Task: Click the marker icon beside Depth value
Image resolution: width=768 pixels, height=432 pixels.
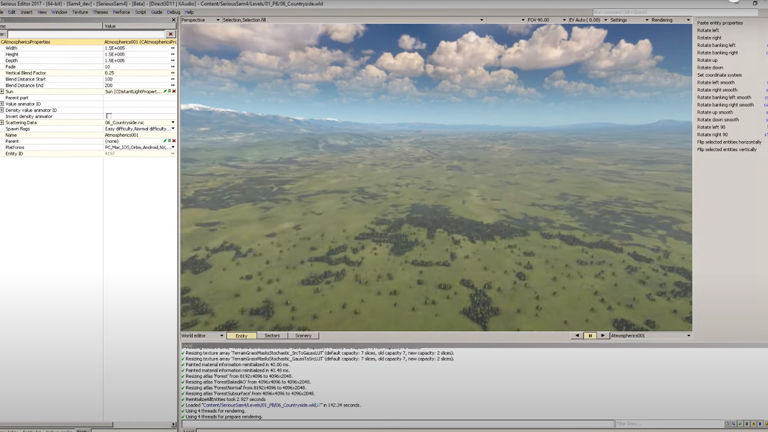Action: point(173,61)
